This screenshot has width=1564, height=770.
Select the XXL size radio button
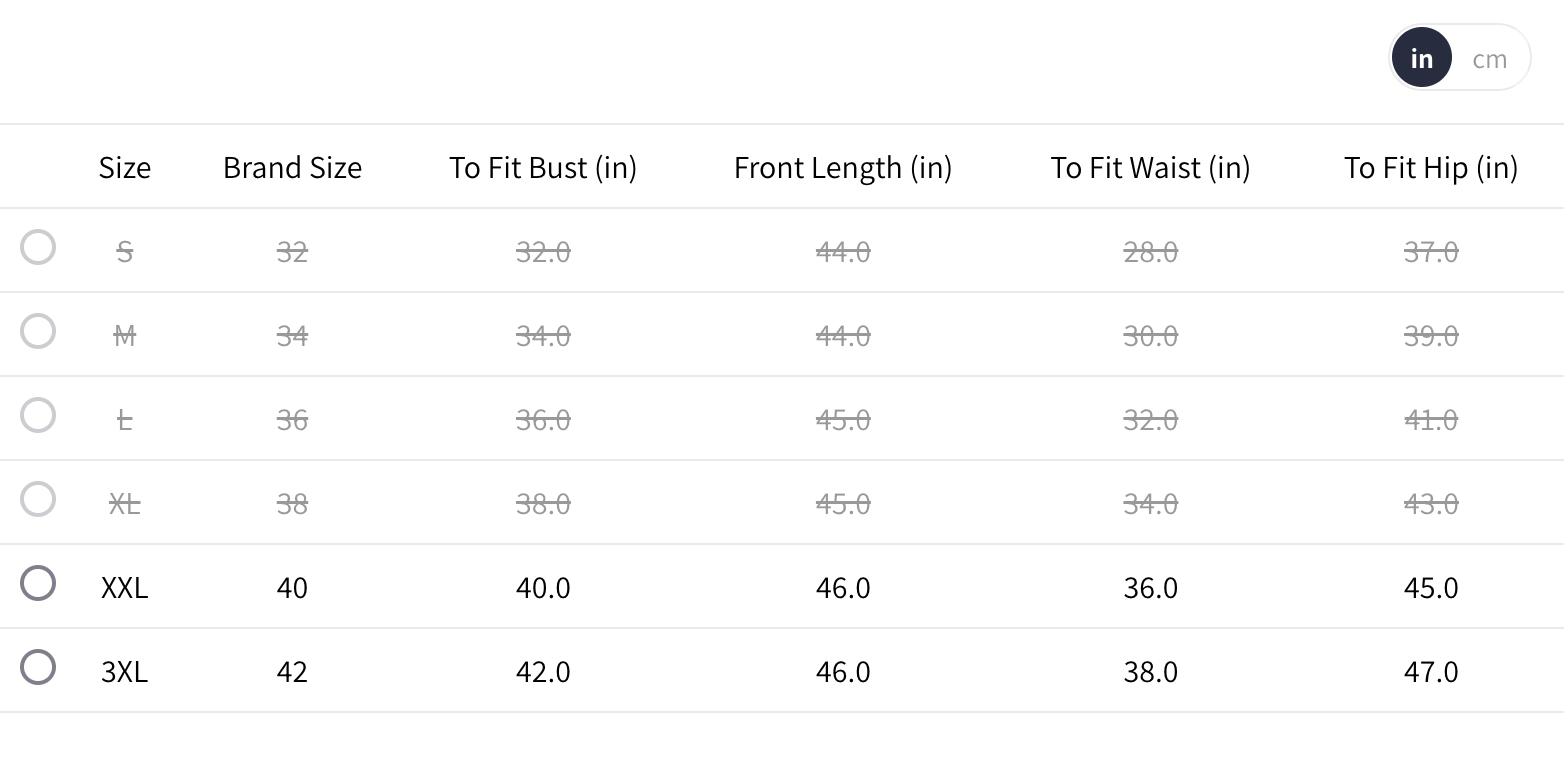tap(38, 583)
